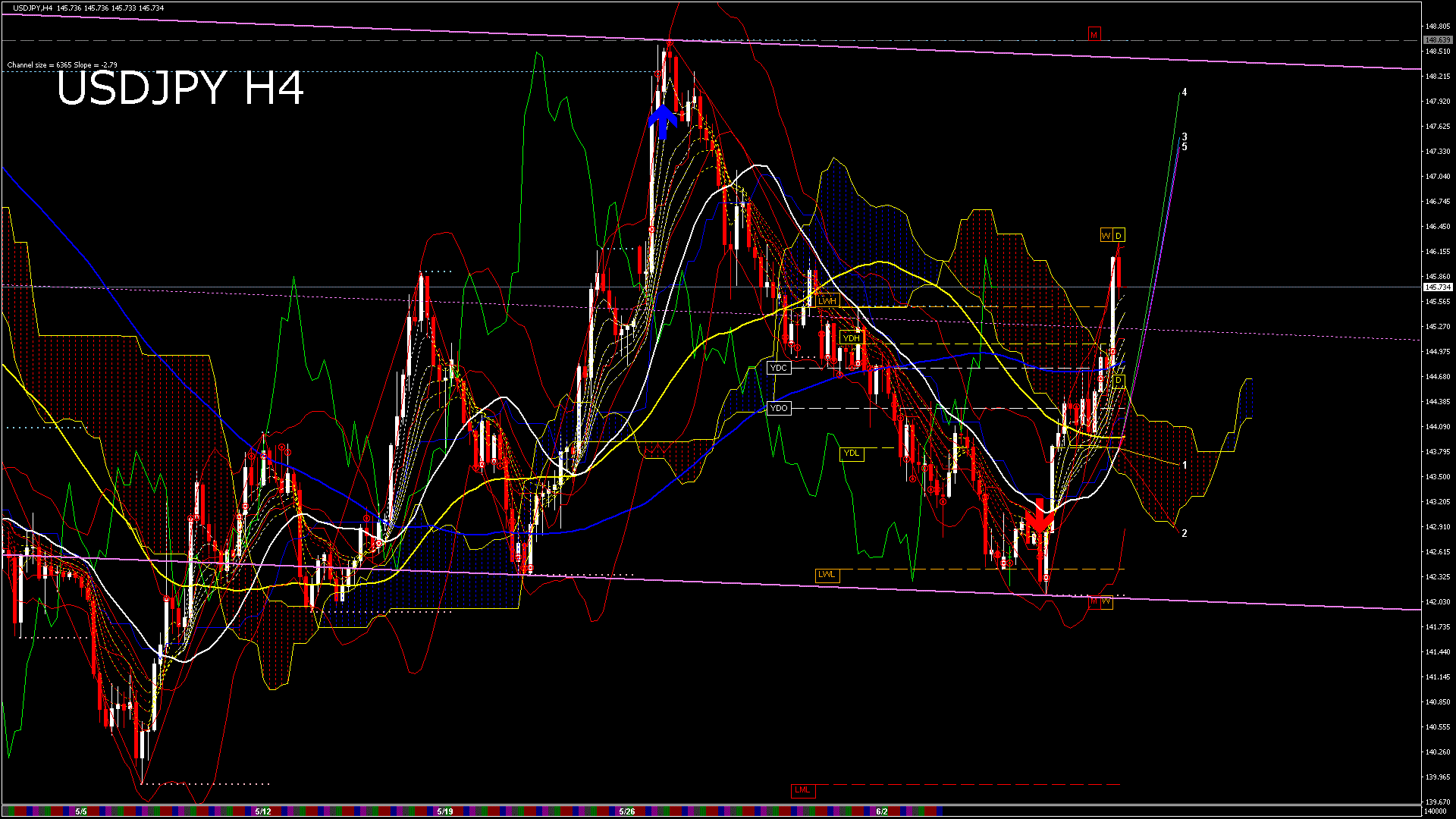The width and height of the screenshot is (1456, 819).
Task: Click the current price tag 145.734
Action: point(1438,287)
